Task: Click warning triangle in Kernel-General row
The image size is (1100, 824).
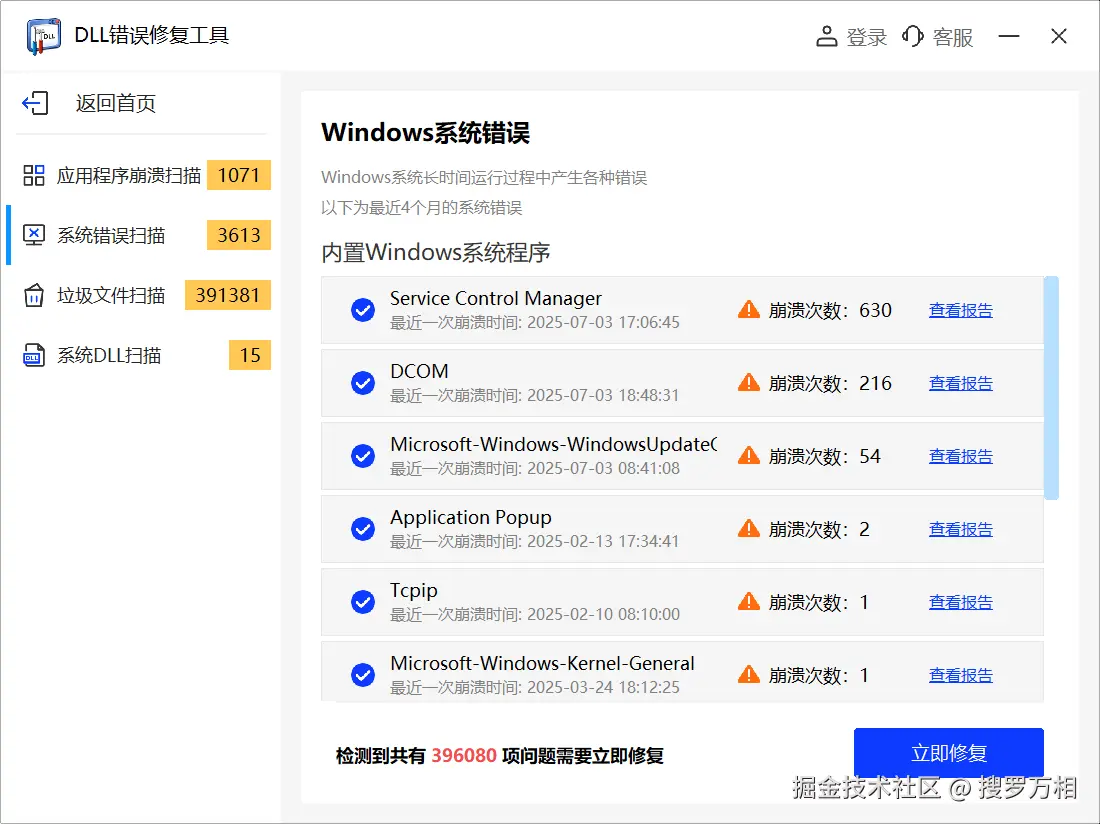Action: point(749,674)
